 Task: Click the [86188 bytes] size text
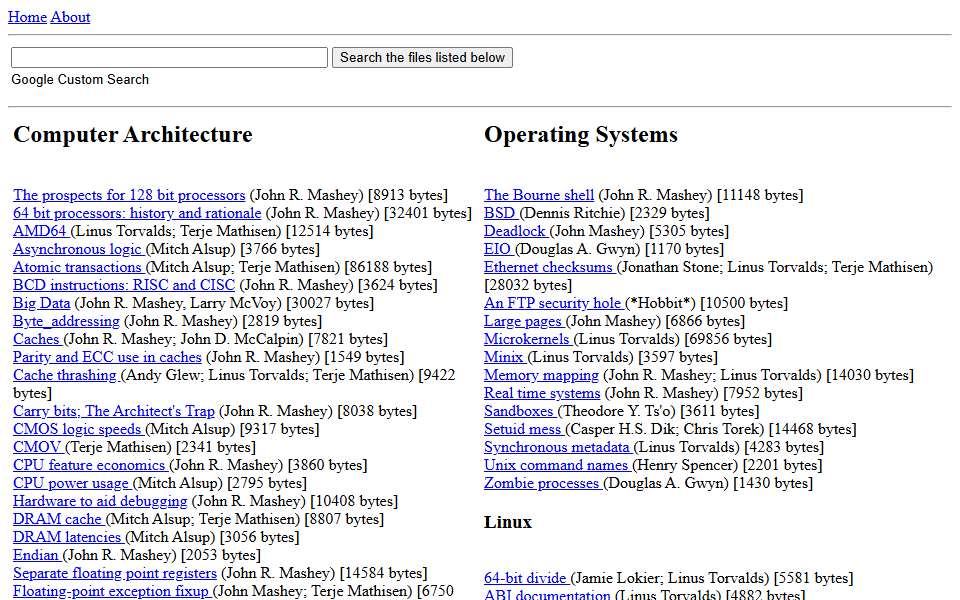tap(388, 268)
